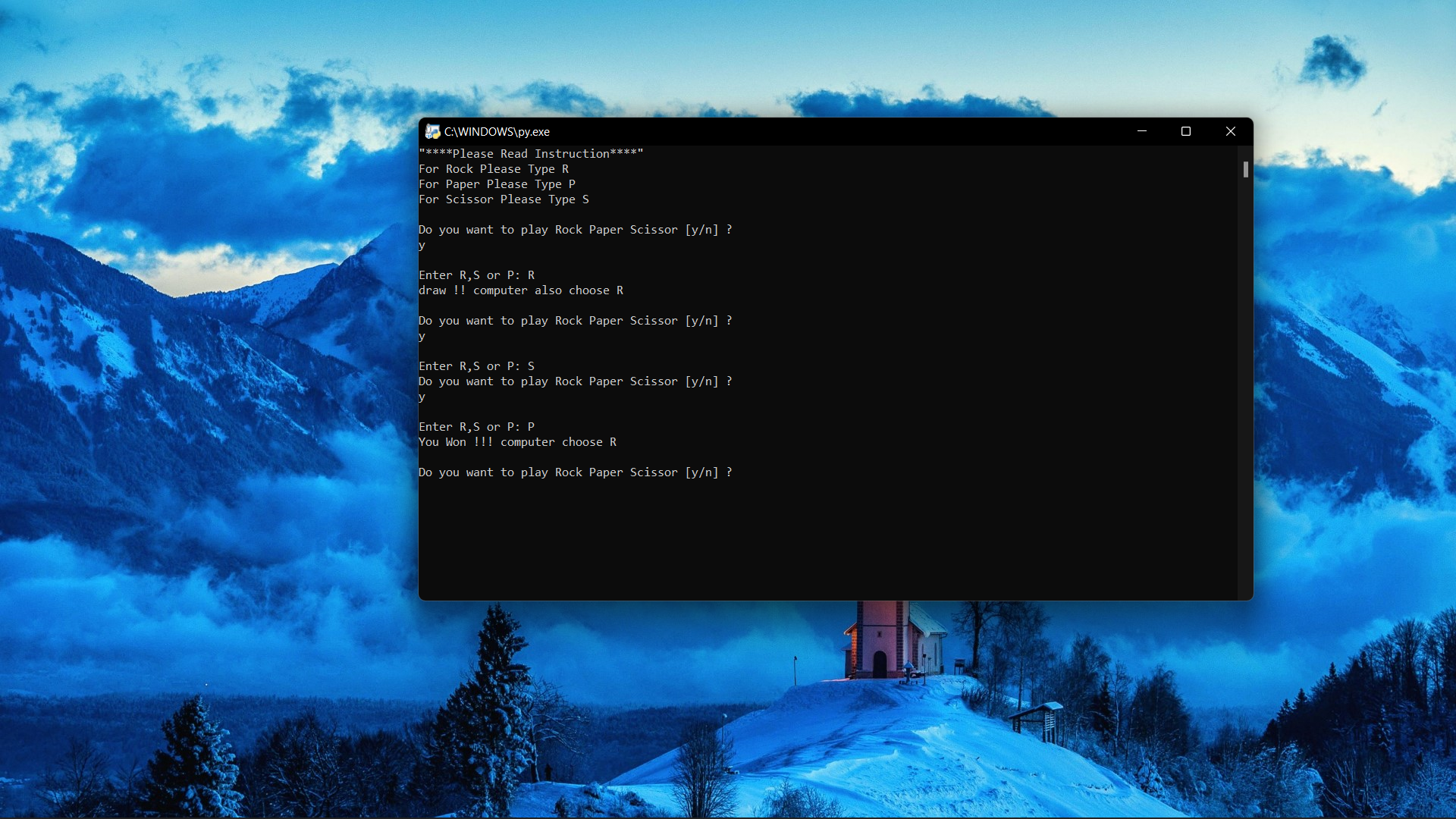Click the first "Do you want to play" prompt
The width and height of the screenshot is (1456, 819).
point(575,230)
